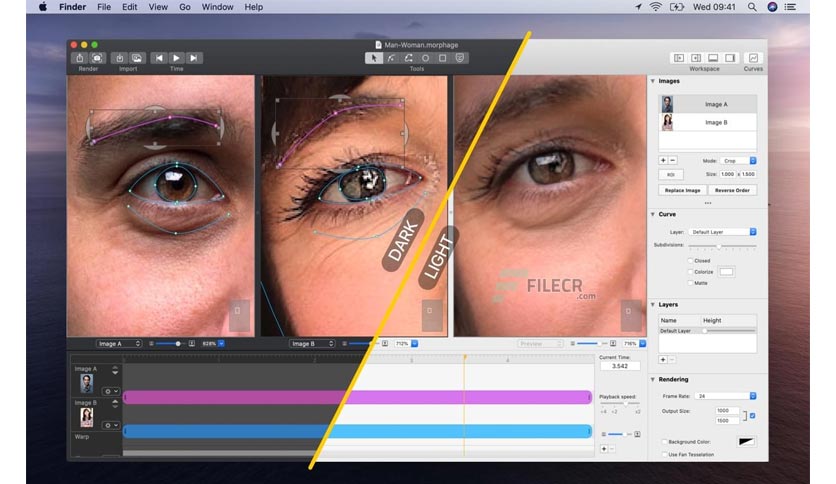The height and width of the screenshot is (484, 836).
Task: Select Image A in the Images list
Action: pyautogui.click(x=708, y=104)
